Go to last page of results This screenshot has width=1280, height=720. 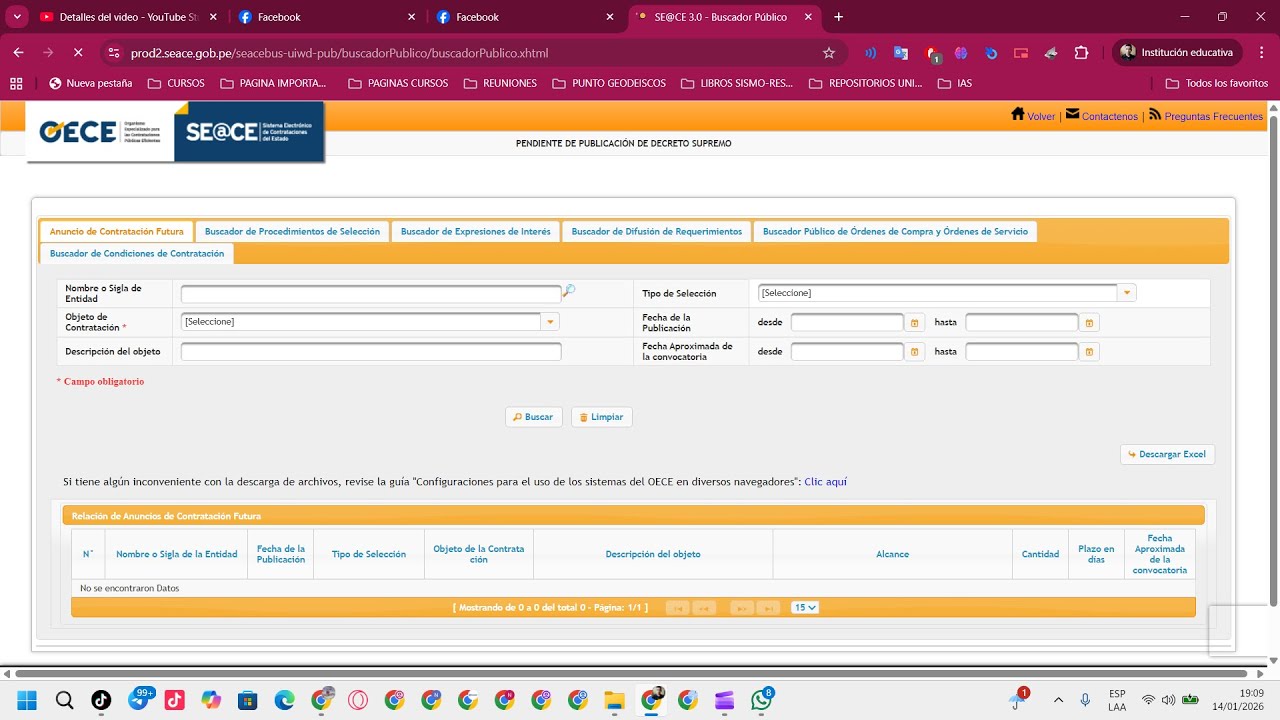(768, 607)
